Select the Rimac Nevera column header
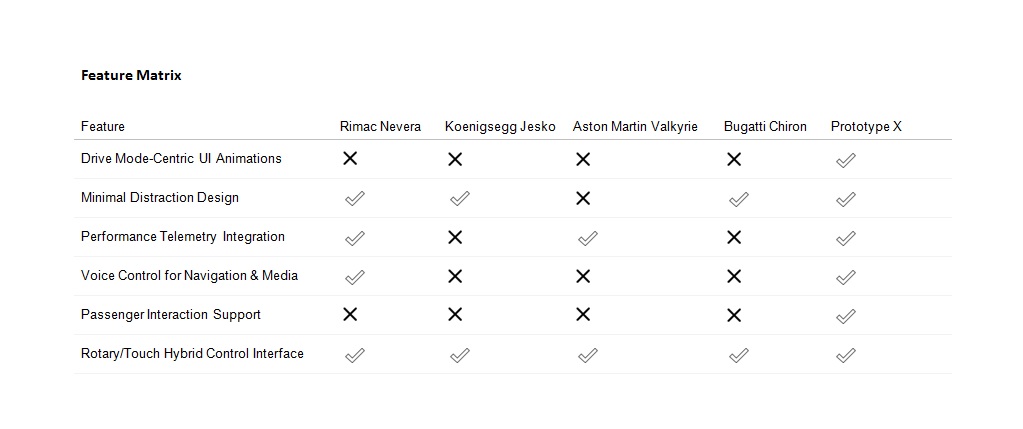This screenshot has width=1023, height=429. 380,126
